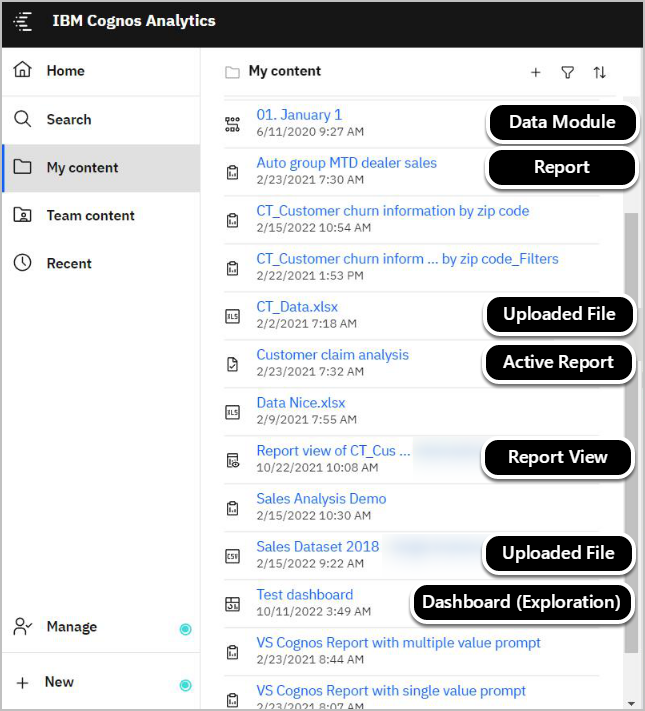Click the date 6/11/2020 9:27 AM
The width and height of the screenshot is (645, 711).
click(310, 131)
